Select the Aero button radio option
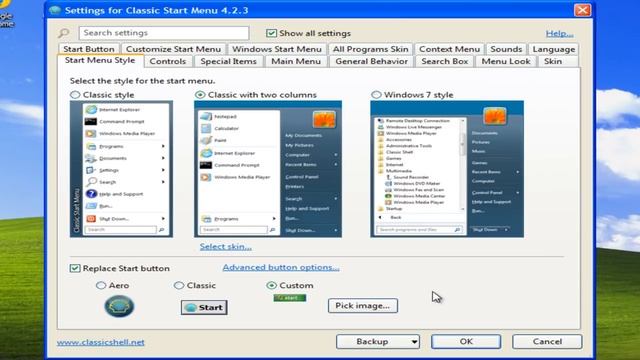The width and height of the screenshot is (640, 360). [x=101, y=285]
